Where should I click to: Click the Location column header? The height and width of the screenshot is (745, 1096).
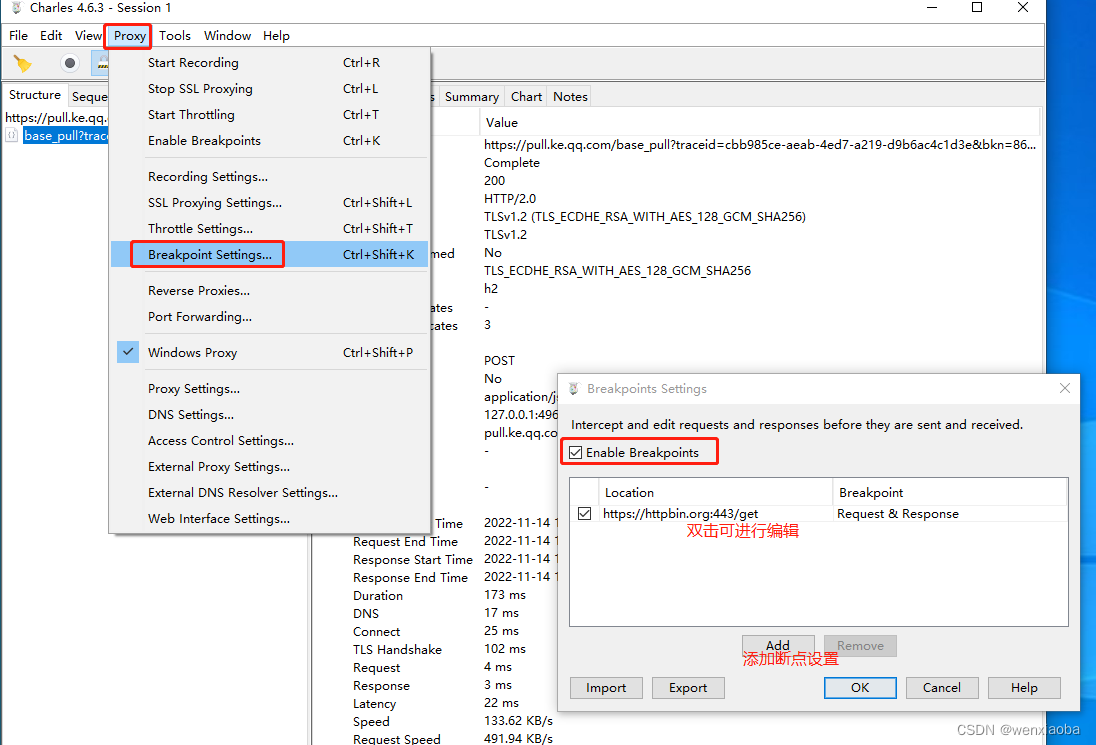(715, 492)
